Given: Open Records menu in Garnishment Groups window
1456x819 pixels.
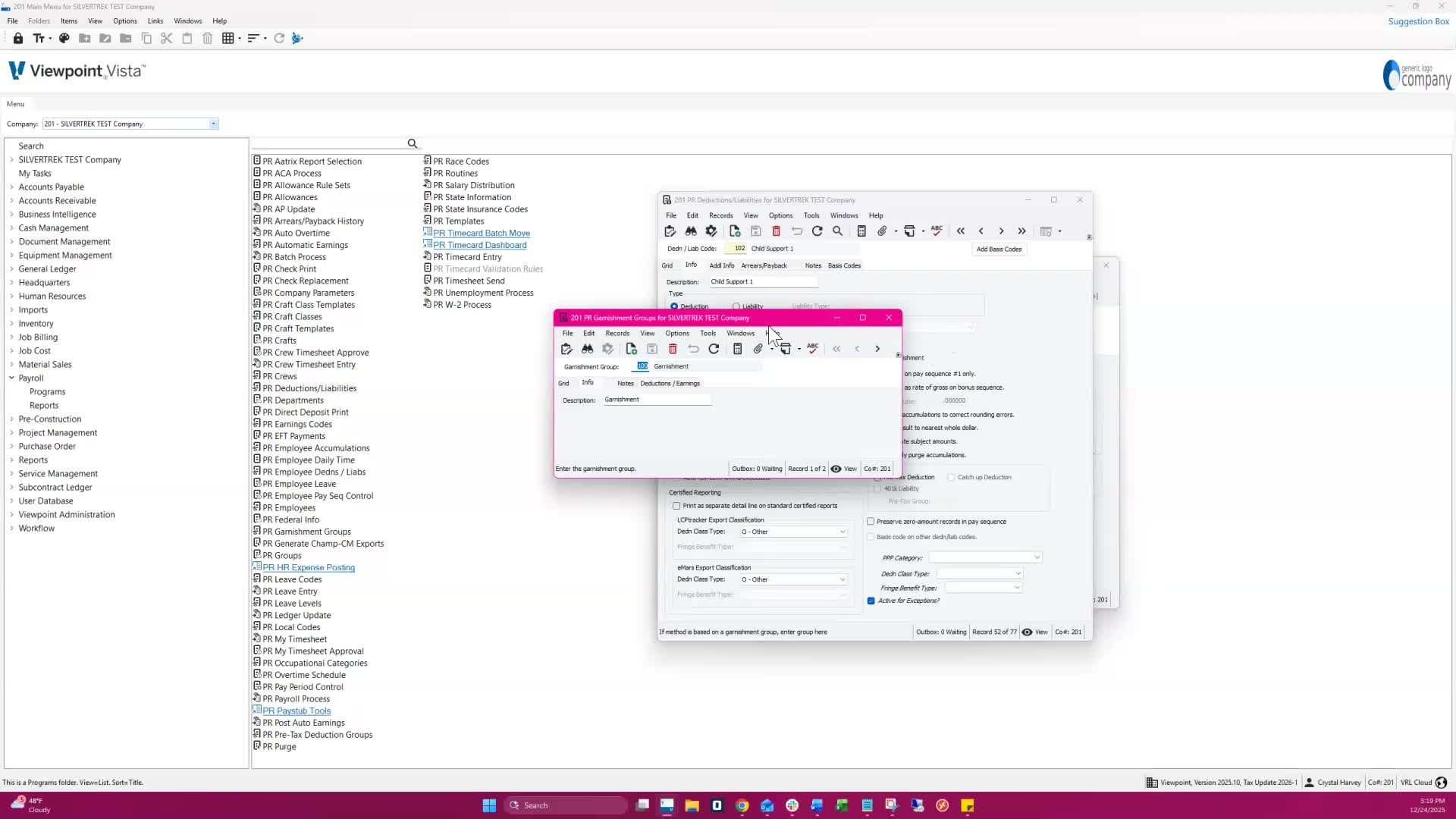Looking at the screenshot, I should pos(617,333).
